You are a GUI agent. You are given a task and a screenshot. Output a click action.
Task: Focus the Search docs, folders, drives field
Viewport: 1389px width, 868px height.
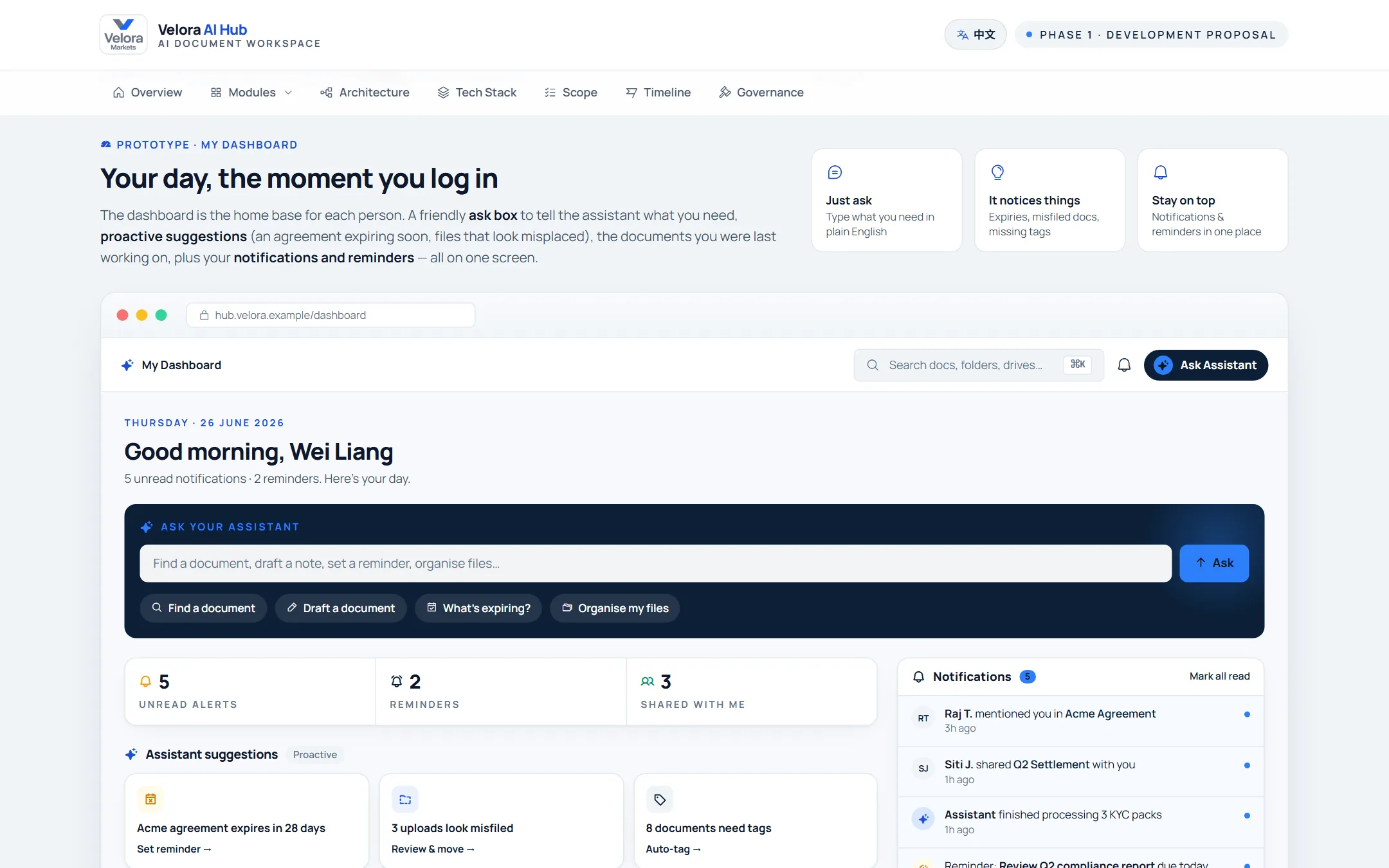pyautogui.click(x=979, y=365)
